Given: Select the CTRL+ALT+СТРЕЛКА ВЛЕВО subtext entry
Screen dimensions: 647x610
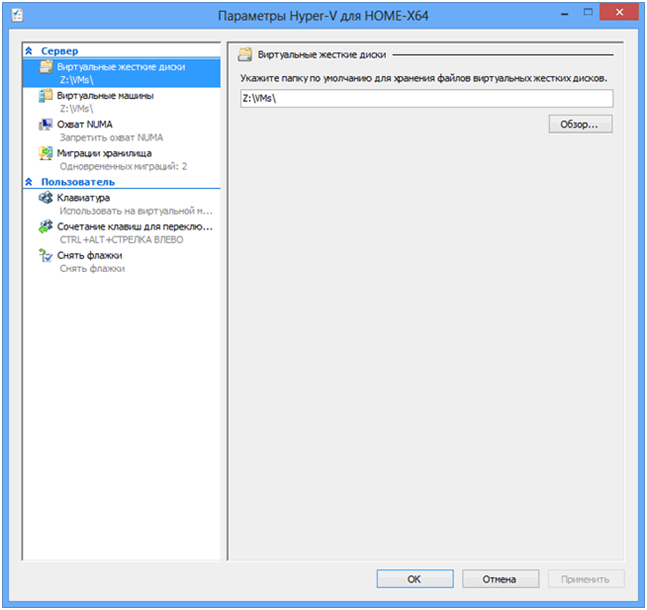Looking at the screenshot, I should pyautogui.click(x=121, y=240).
